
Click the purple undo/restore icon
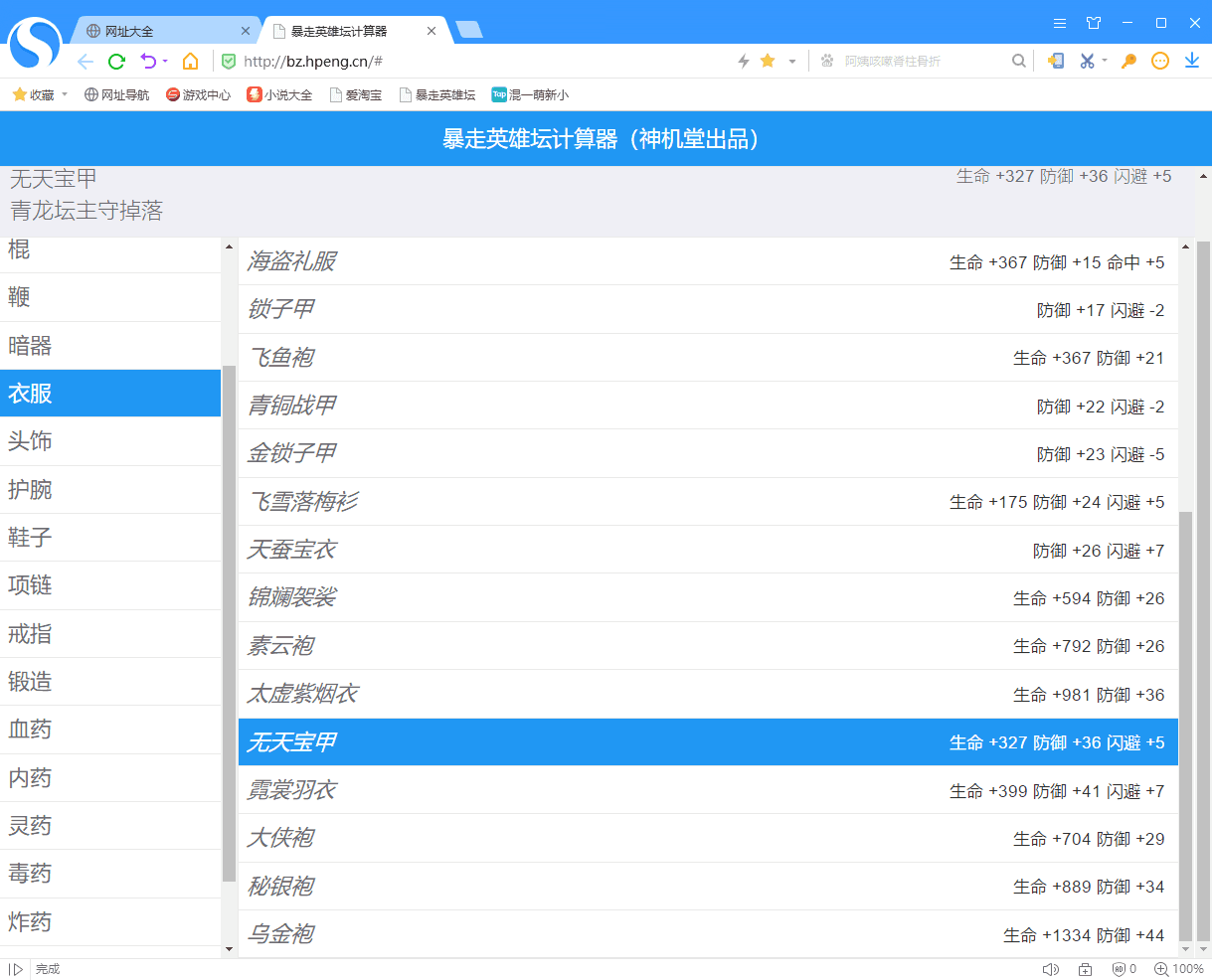coord(148,62)
